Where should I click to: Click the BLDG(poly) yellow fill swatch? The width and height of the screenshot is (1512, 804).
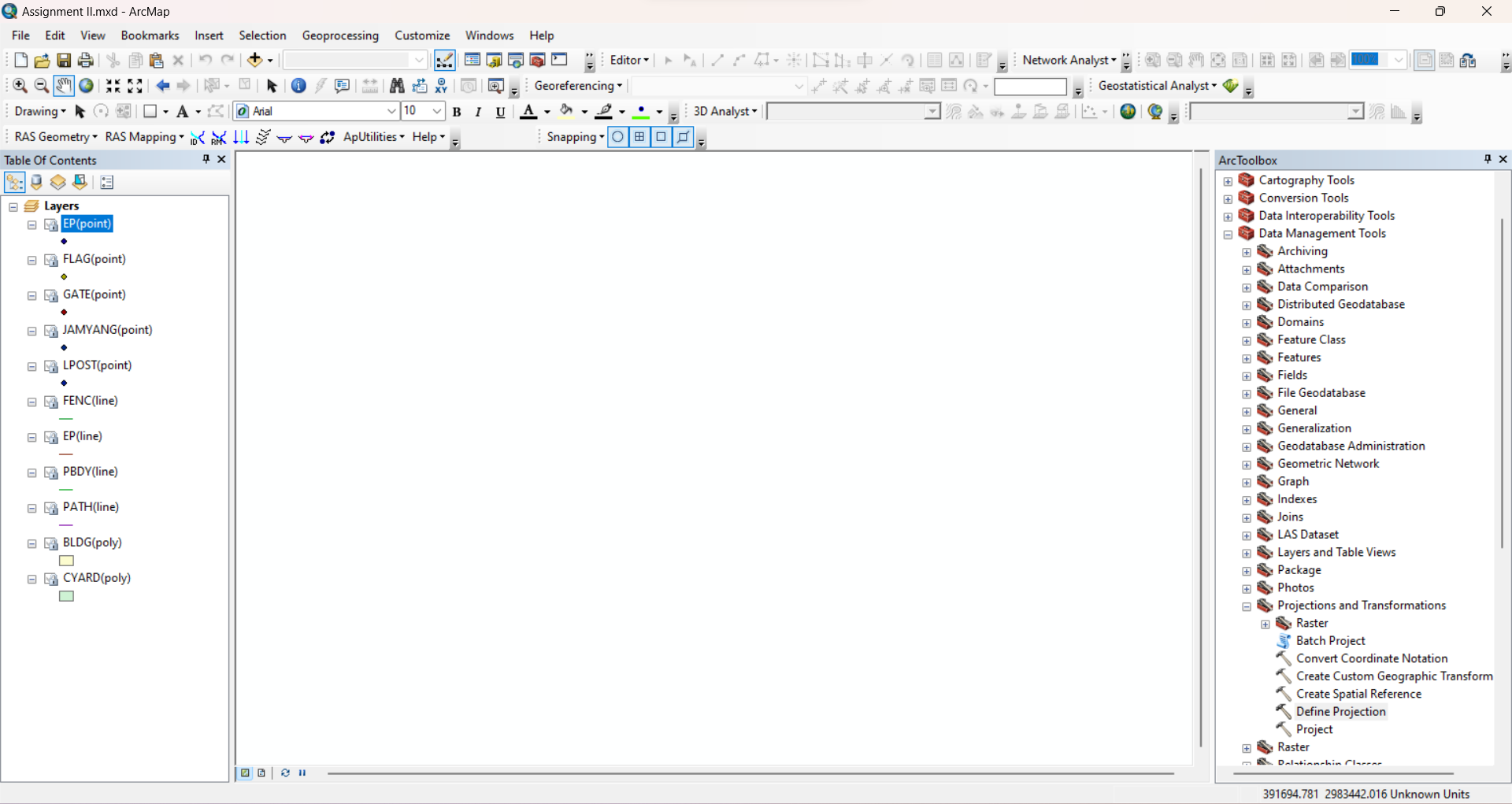click(67, 561)
